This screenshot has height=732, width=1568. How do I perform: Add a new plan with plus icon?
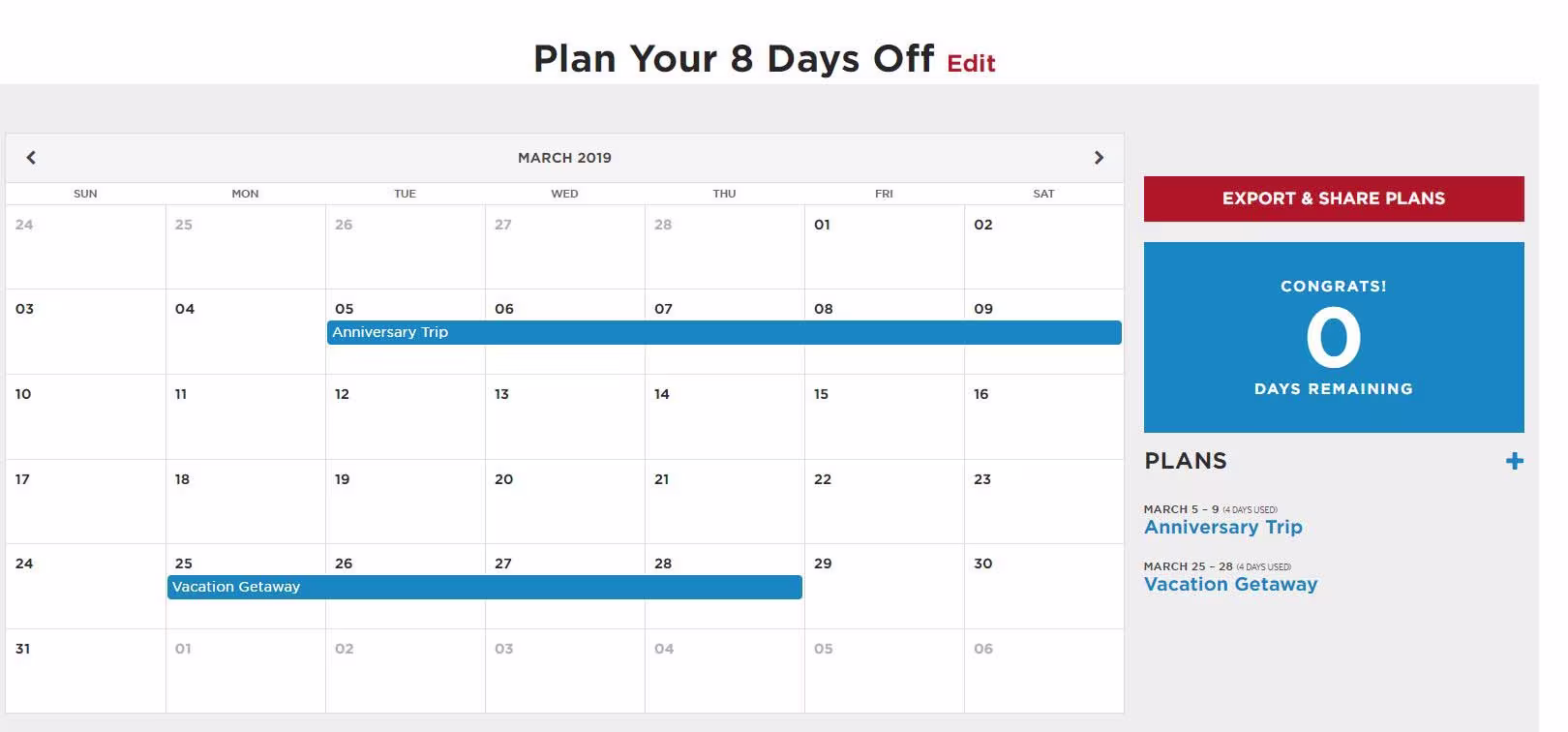pos(1515,462)
